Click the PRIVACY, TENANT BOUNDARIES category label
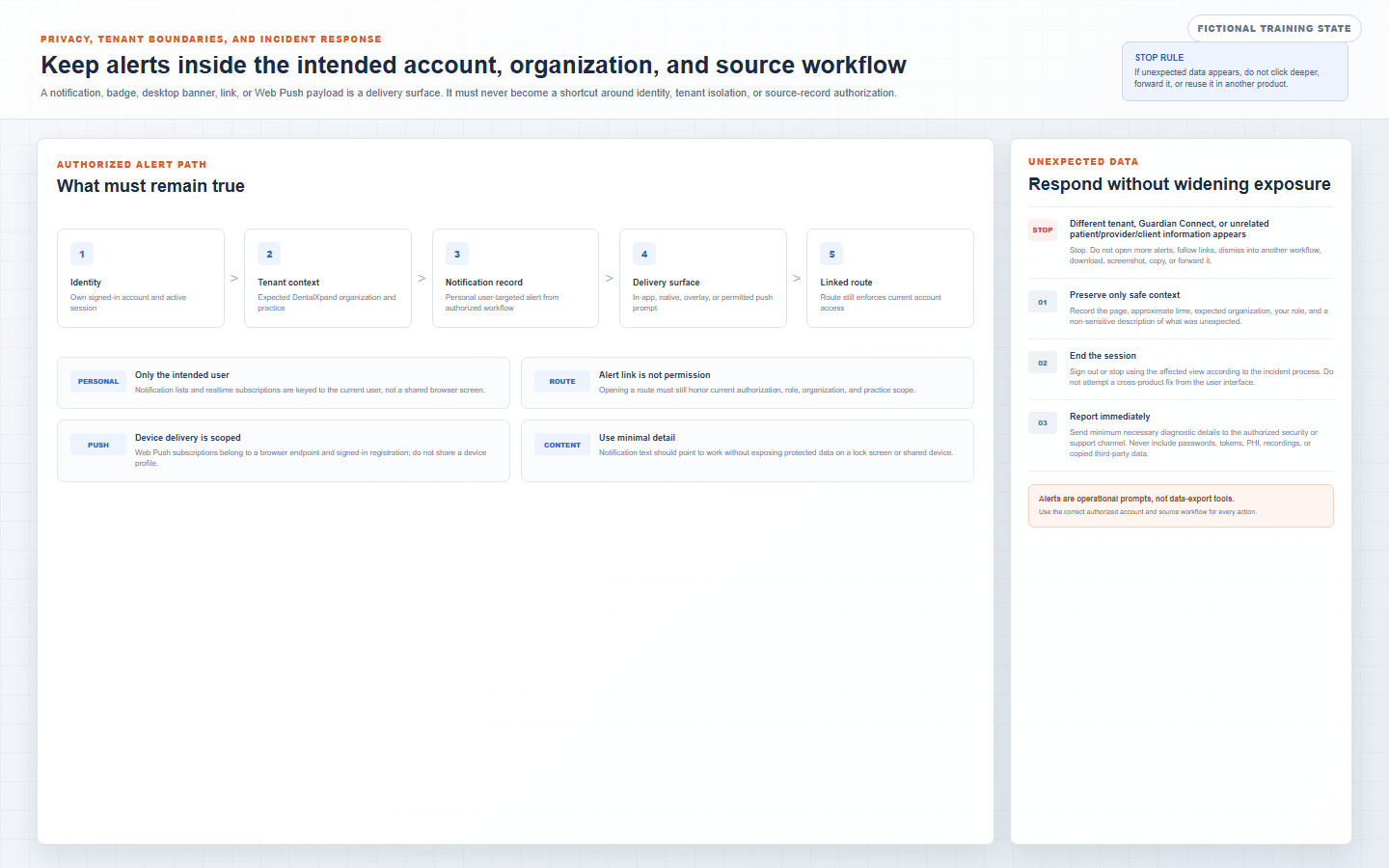1389x868 pixels. coord(211,40)
